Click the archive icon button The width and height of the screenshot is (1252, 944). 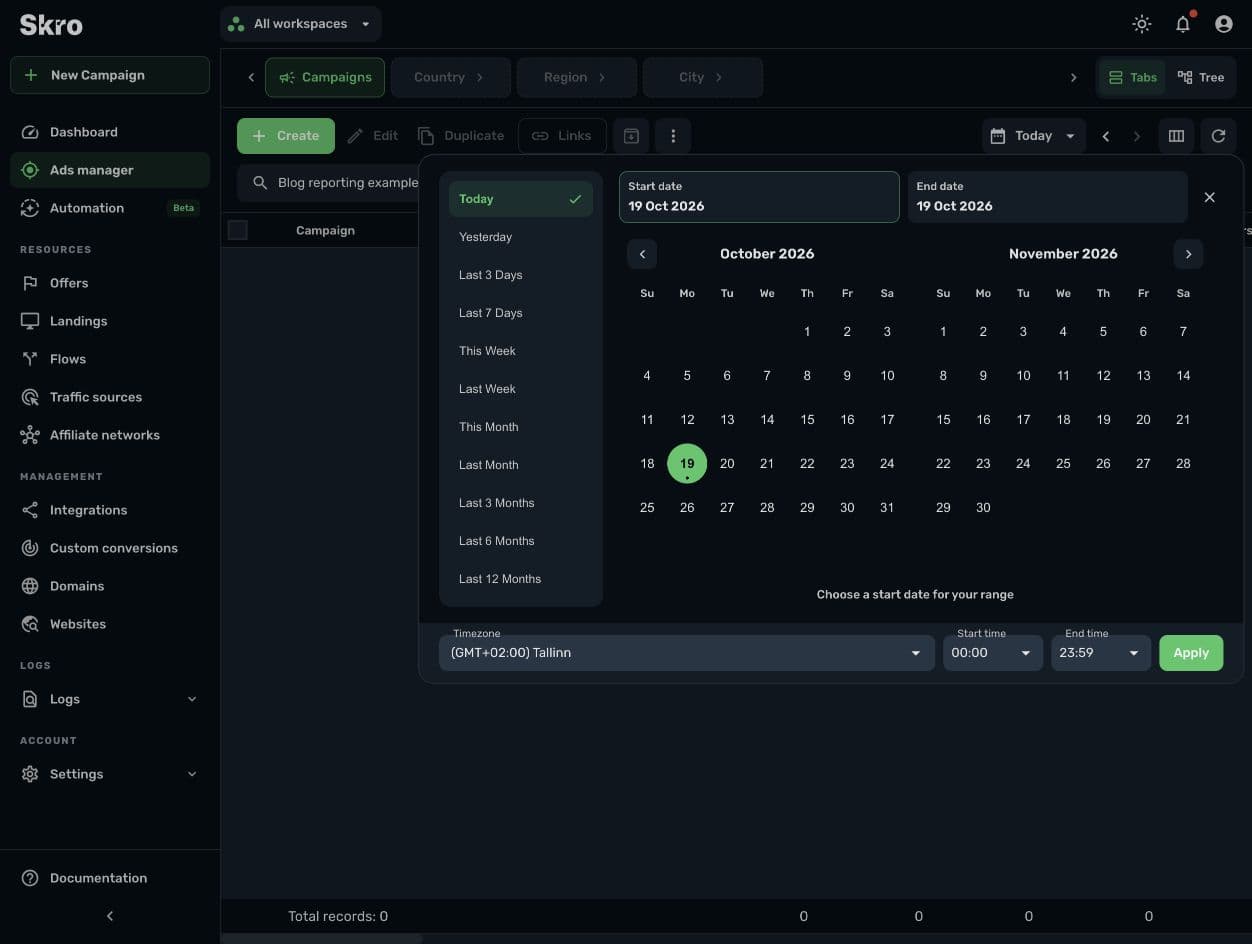(632, 136)
